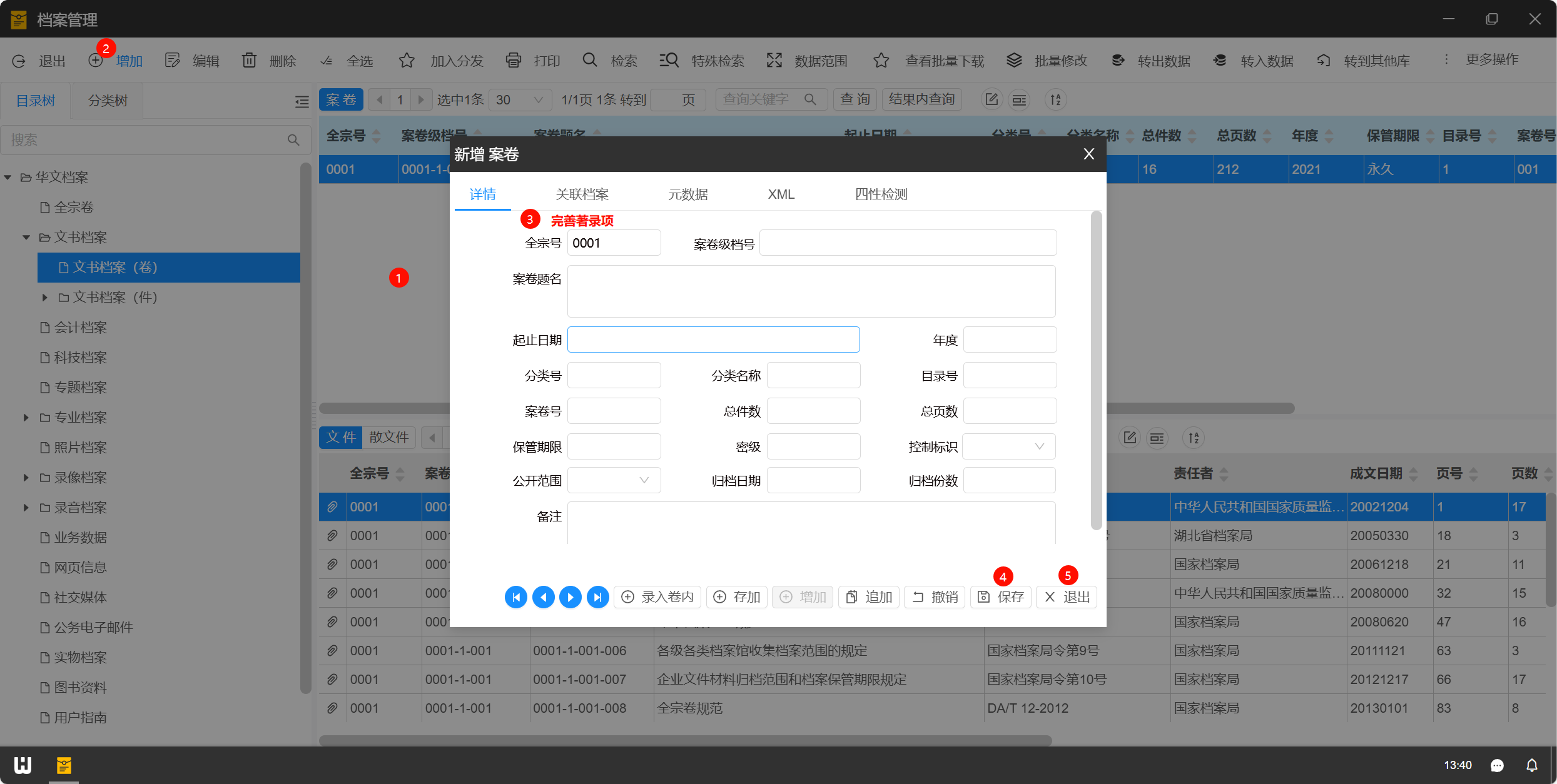
Task: Open the 公开范围 dropdown
Action: (x=614, y=480)
